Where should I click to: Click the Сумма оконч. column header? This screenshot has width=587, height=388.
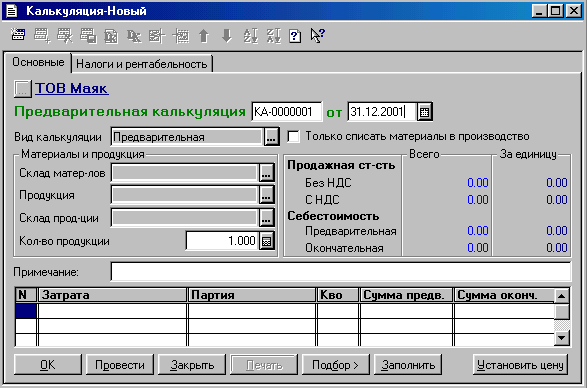pos(504,295)
